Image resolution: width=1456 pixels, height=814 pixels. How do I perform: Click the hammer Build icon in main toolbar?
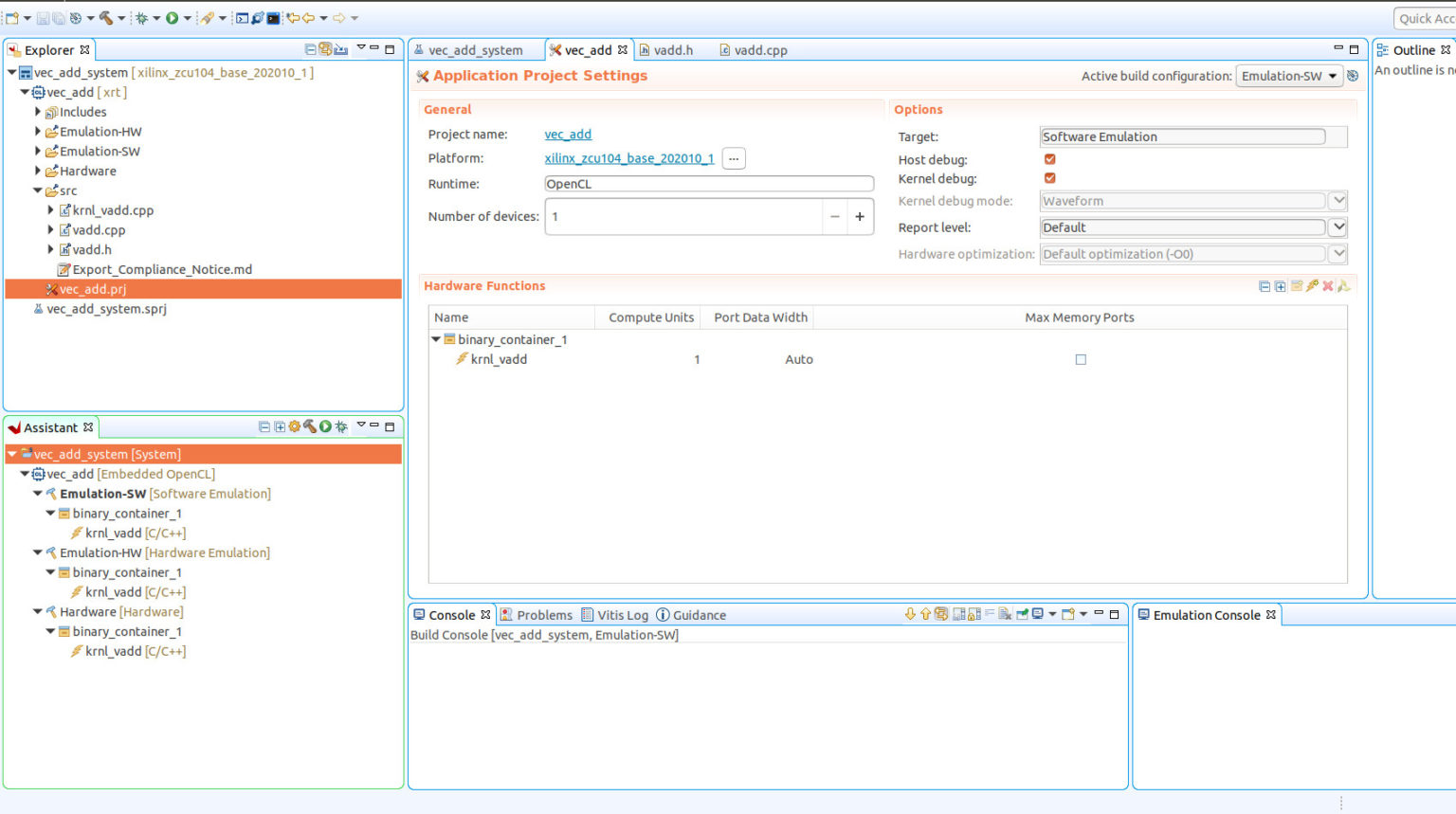[106, 18]
